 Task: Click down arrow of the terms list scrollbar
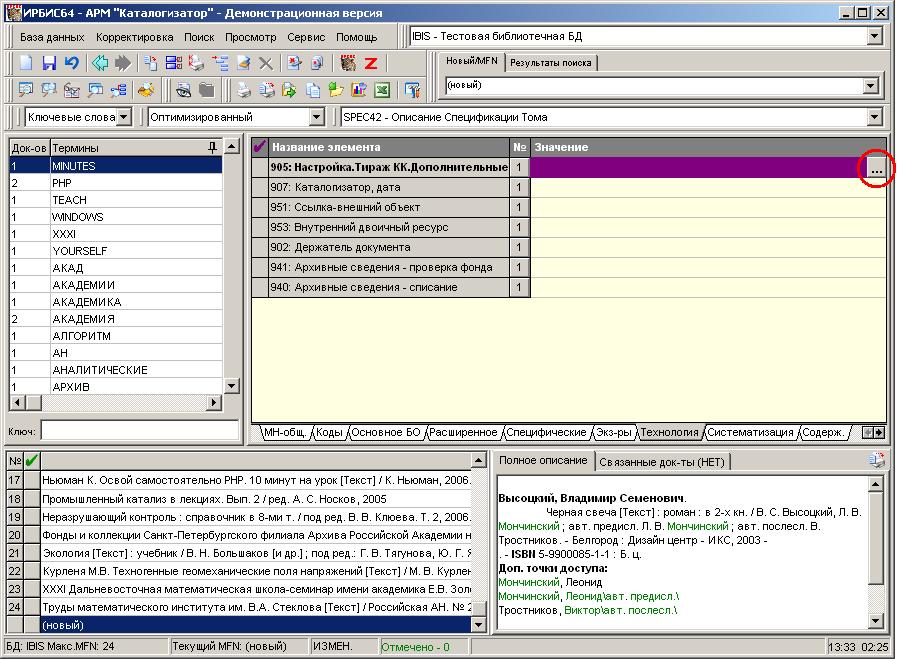click(x=231, y=386)
